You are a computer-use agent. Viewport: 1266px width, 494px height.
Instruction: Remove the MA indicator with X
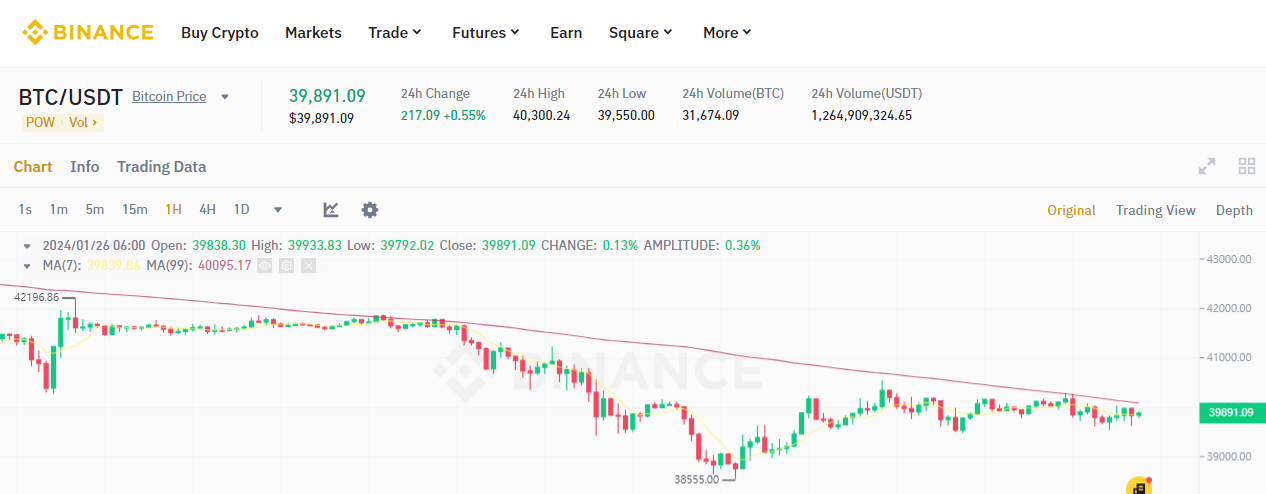coord(308,265)
